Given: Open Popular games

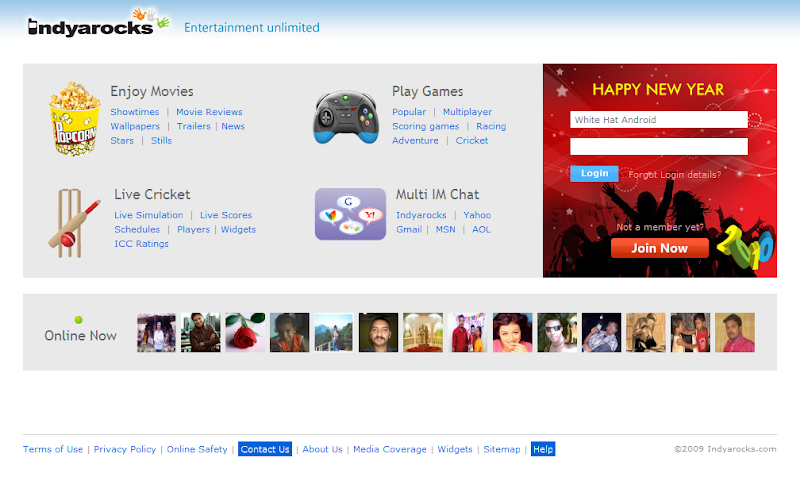Looking at the screenshot, I should [409, 112].
